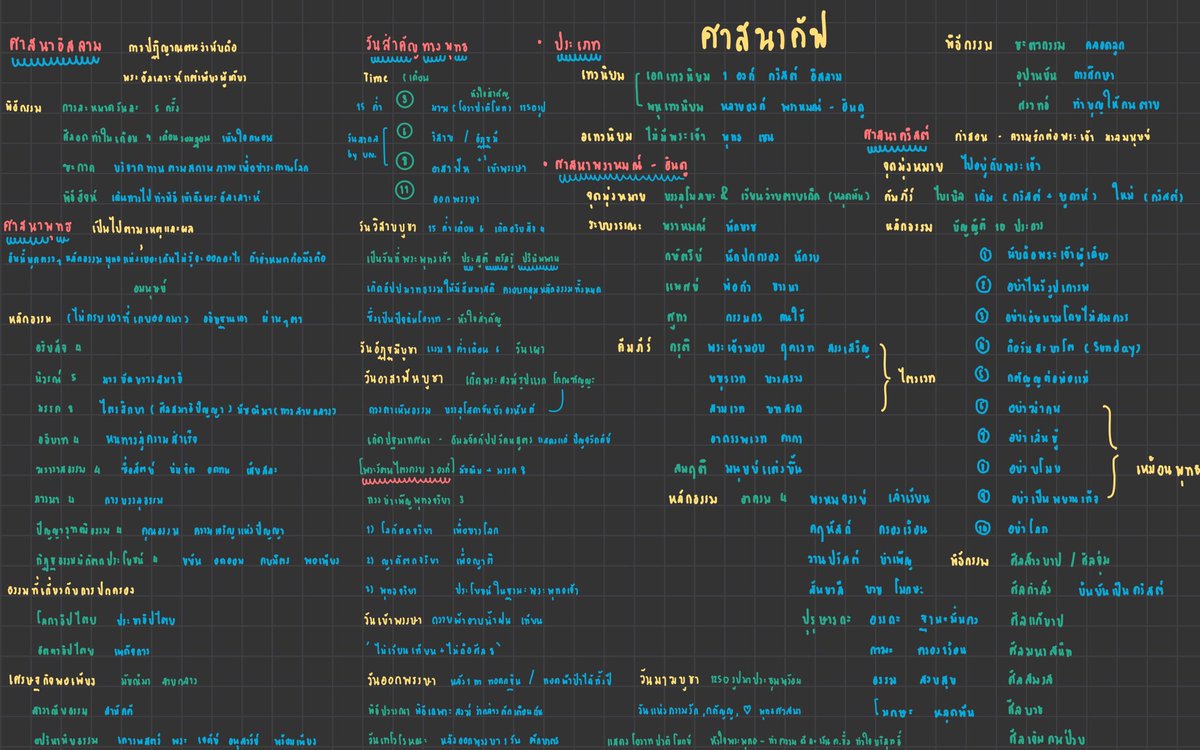Viewport: 1200px width, 750px height.
Task: Click the text "(Sunday)"
Action: [x=1111, y=347]
